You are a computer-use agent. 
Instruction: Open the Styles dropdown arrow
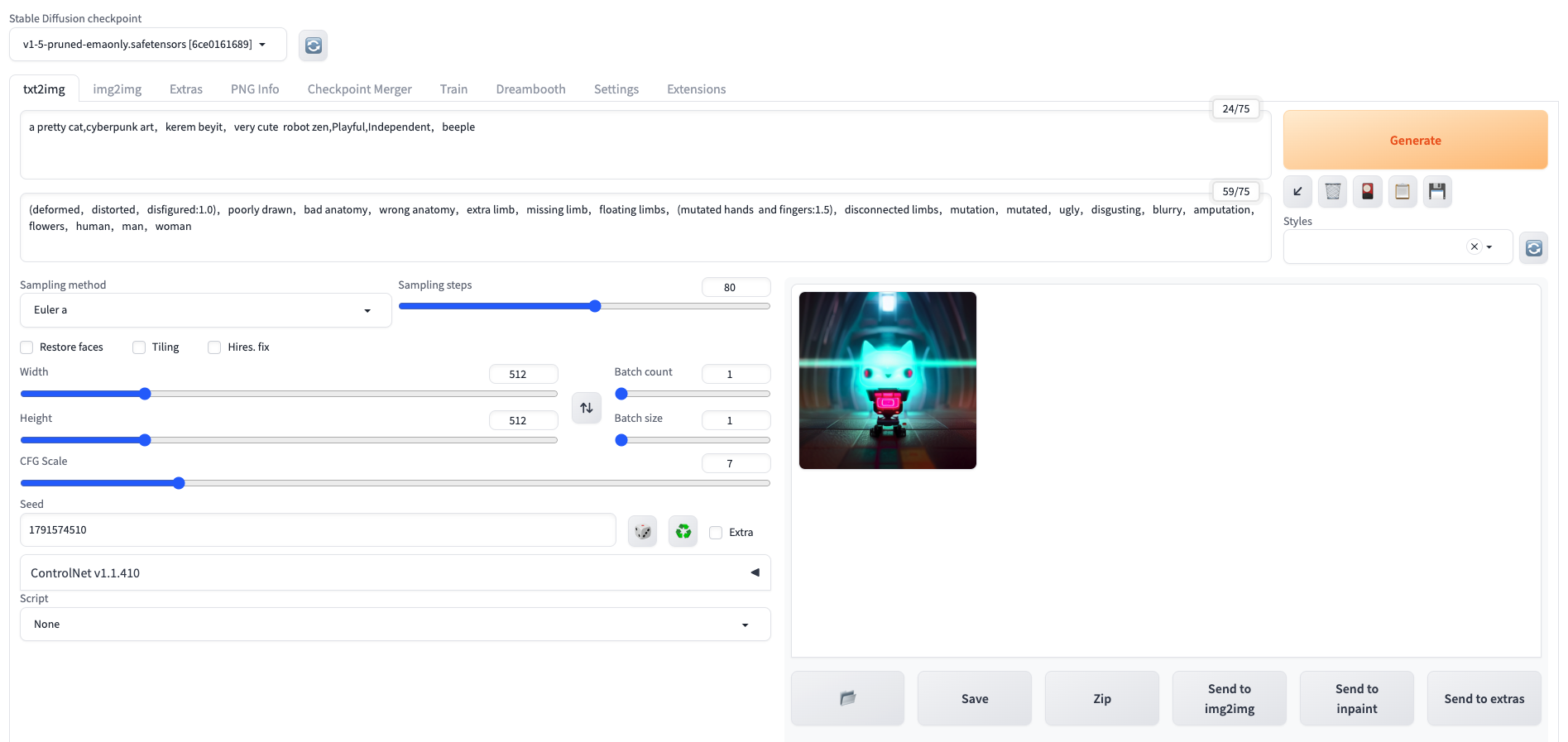[x=1489, y=247]
